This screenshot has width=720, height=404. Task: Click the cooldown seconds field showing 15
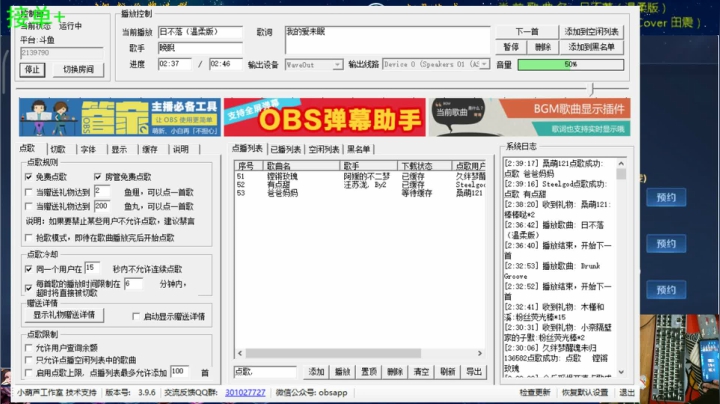pos(92,268)
